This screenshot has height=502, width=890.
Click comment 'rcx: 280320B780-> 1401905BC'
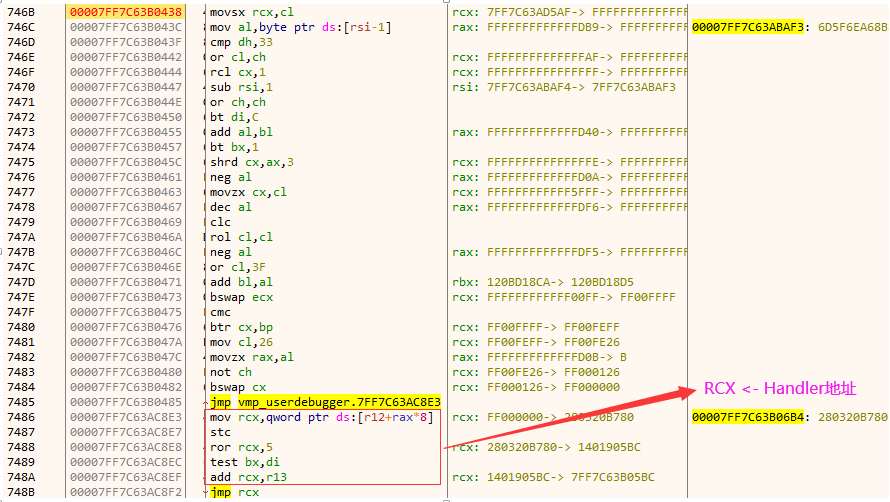[546, 447]
